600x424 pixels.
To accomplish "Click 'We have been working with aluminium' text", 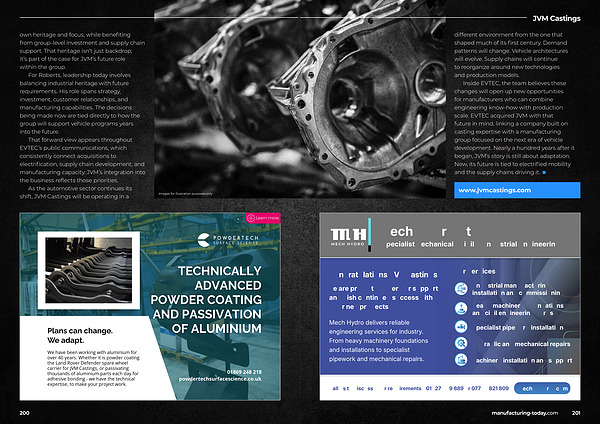I will [x=93, y=368].
